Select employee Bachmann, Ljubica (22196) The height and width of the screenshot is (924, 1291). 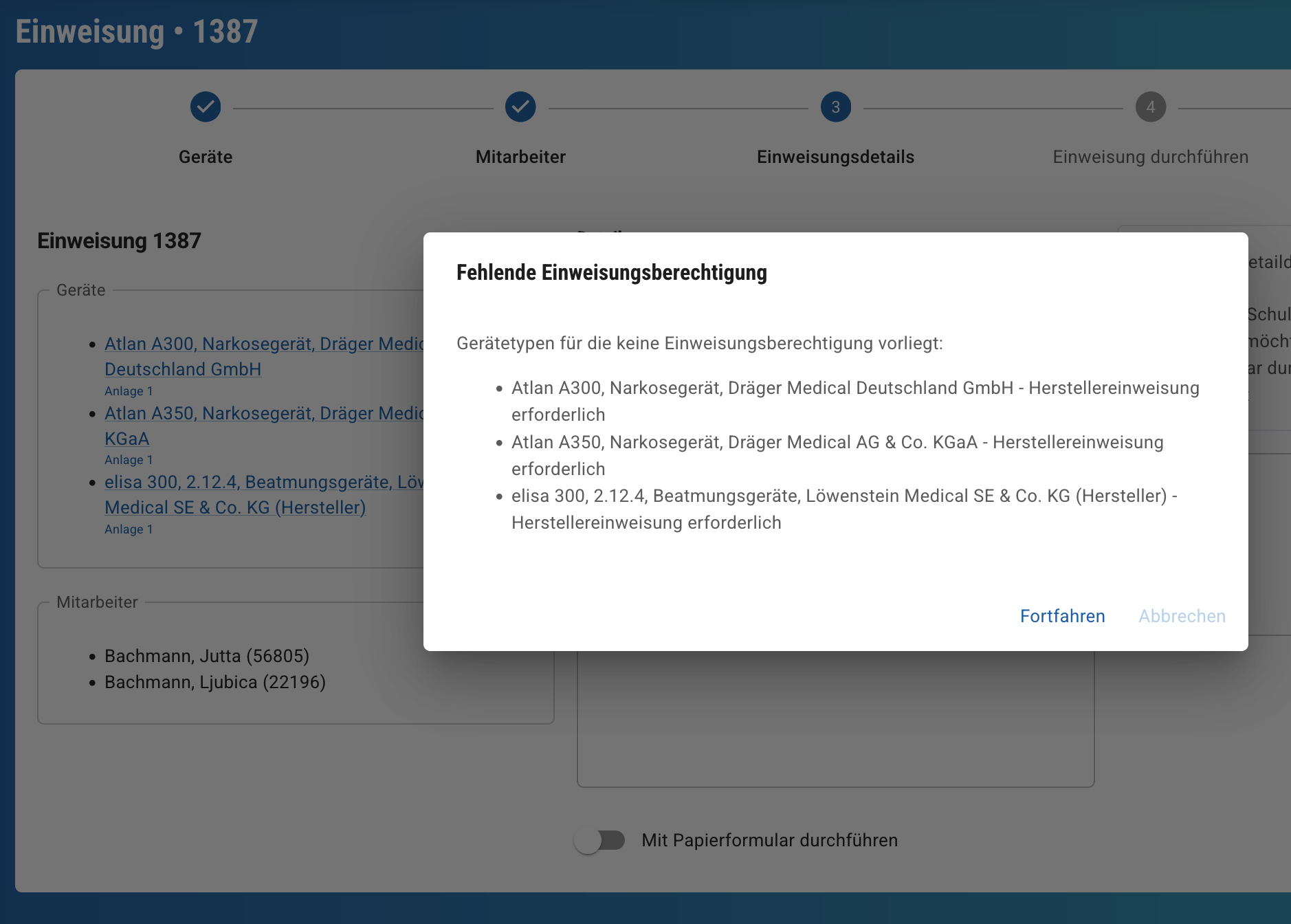[215, 682]
